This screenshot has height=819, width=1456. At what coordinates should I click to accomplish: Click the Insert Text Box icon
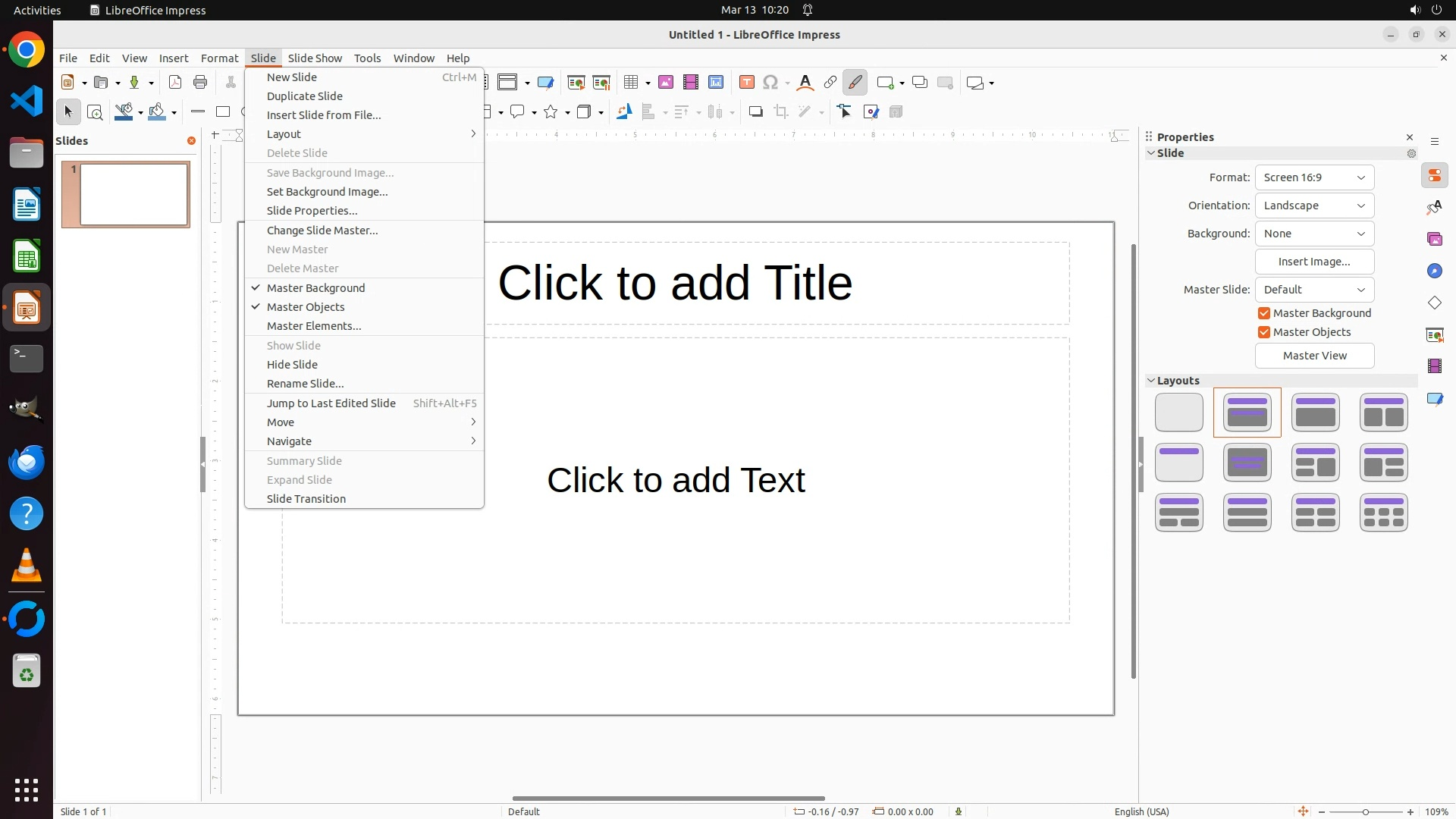point(747,83)
